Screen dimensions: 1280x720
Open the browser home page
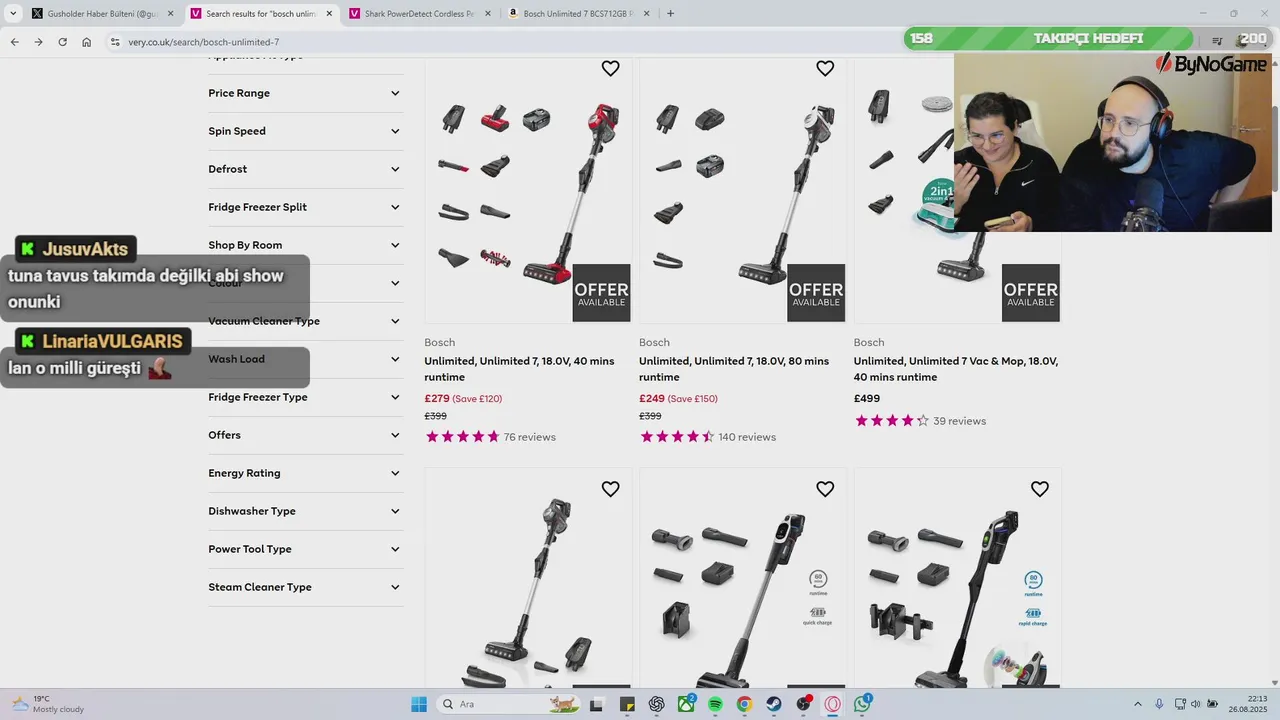click(86, 42)
